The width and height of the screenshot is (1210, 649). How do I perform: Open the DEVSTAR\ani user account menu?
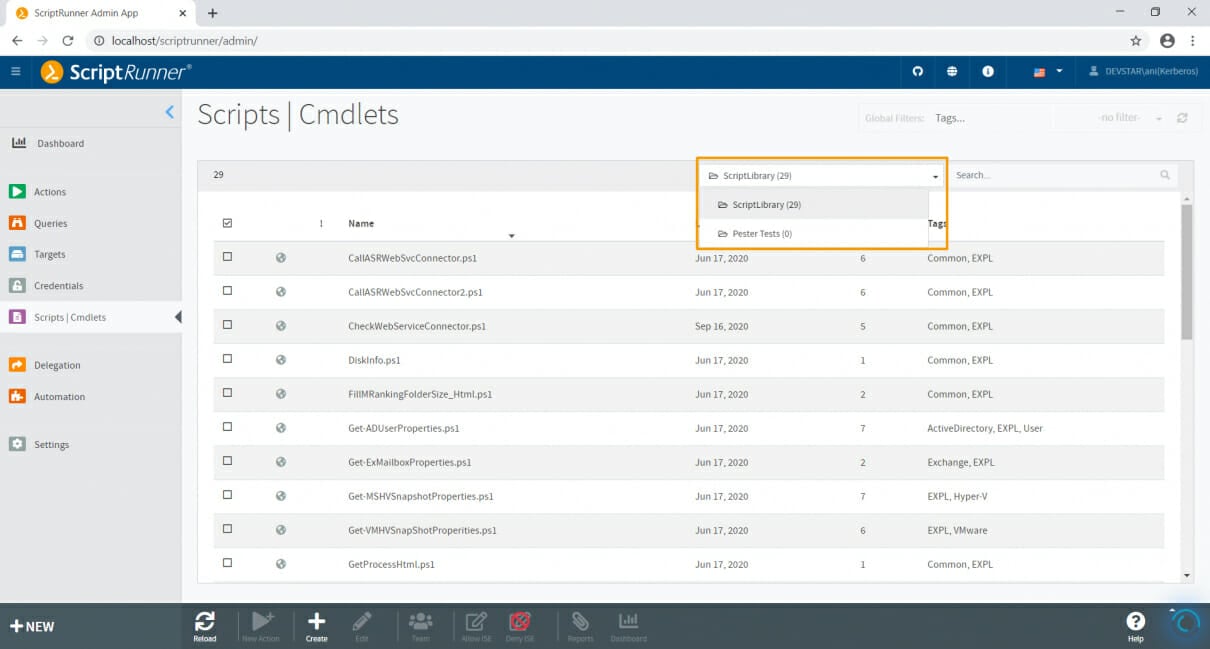click(1143, 72)
